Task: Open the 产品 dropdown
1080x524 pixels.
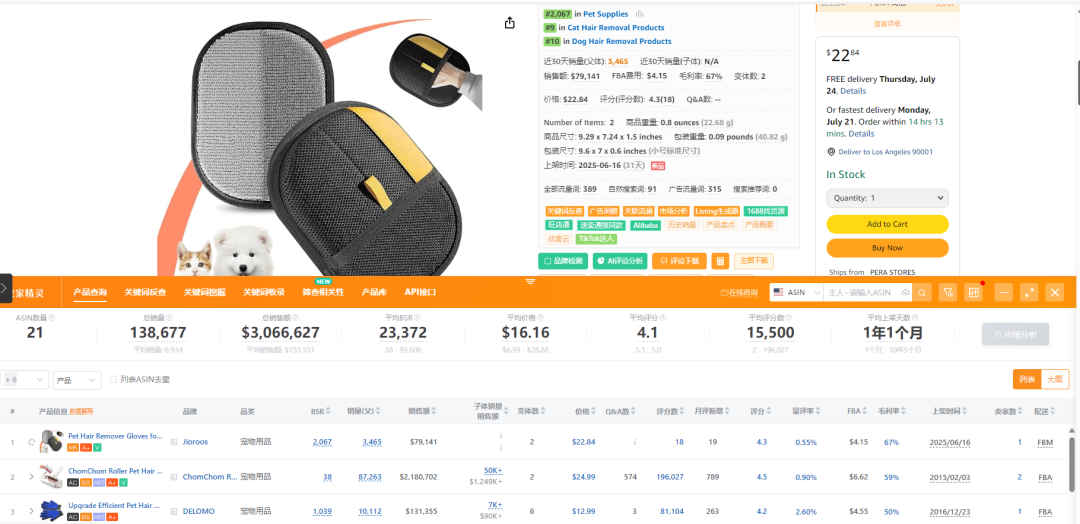Action: (x=76, y=379)
